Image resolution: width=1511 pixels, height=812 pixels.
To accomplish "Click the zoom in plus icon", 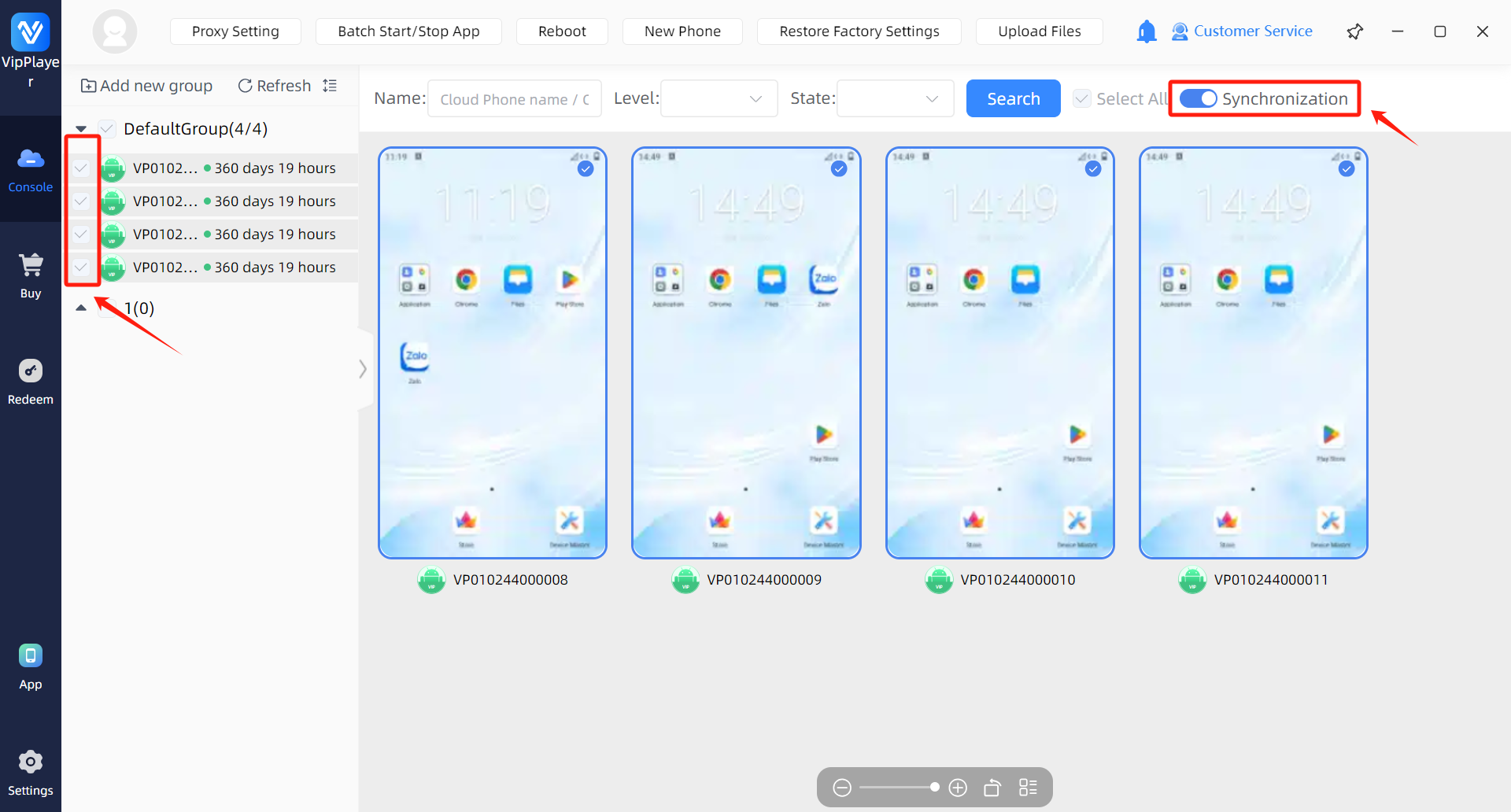I will click(x=958, y=788).
